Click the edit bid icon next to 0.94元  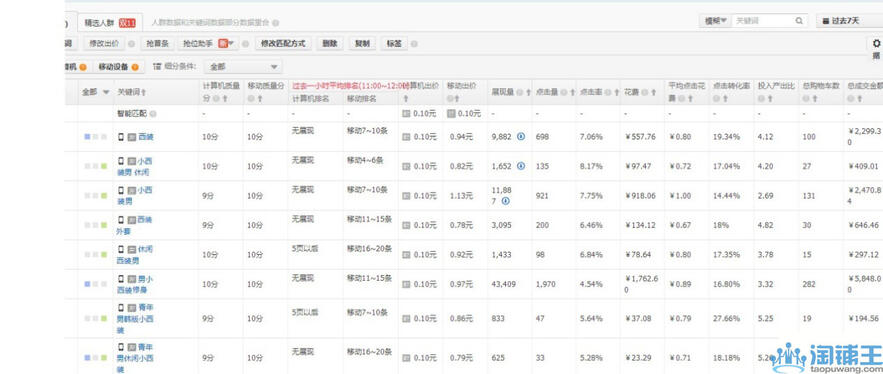tap(407, 137)
